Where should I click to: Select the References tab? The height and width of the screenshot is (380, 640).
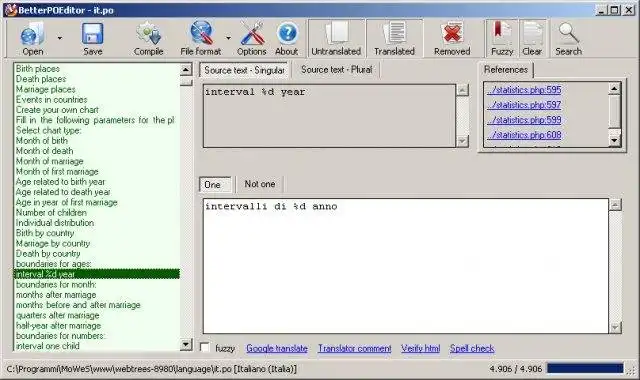[x=506, y=70]
